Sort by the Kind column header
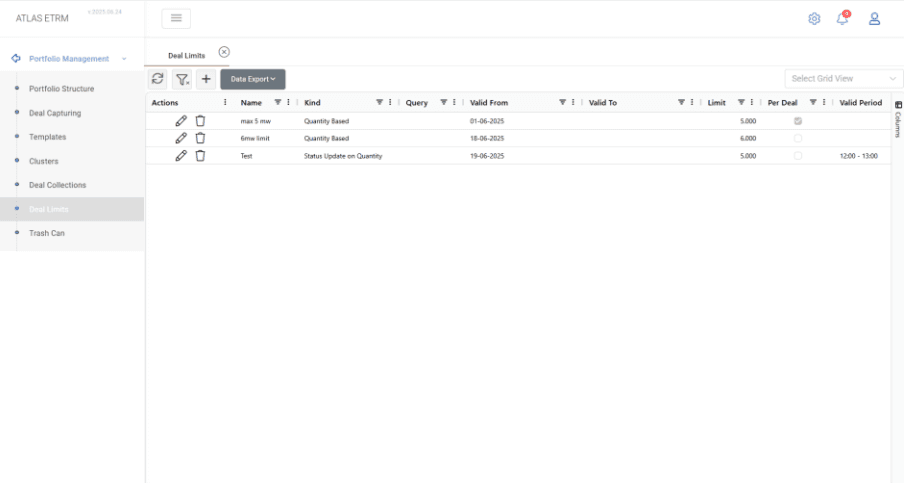 pos(312,103)
